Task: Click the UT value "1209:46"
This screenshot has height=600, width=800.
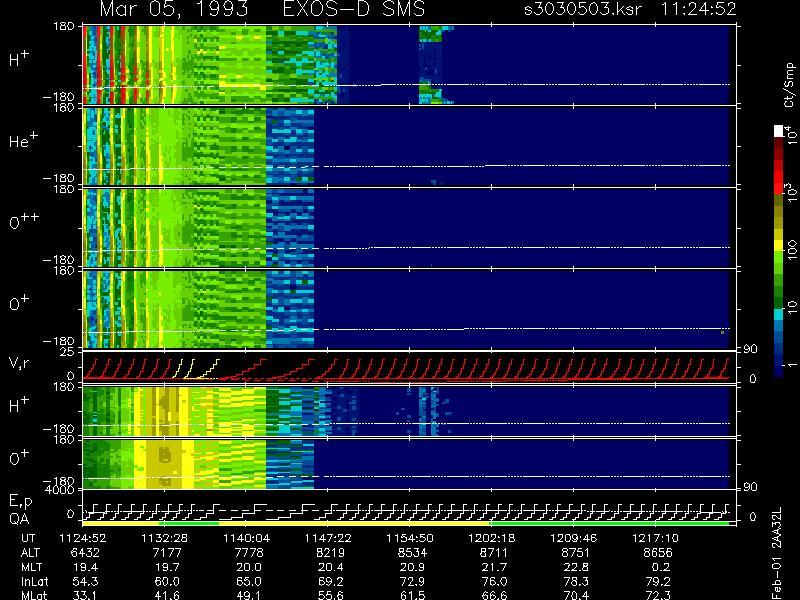Action: (x=573, y=538)
